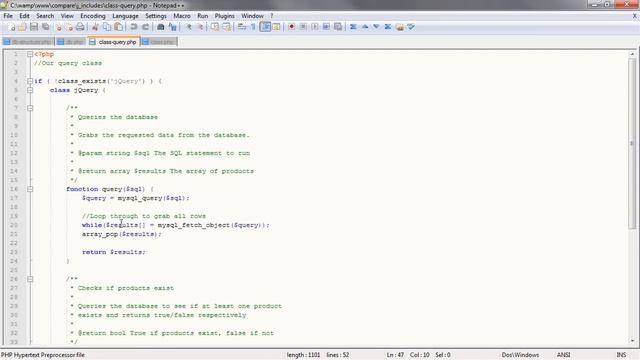Click the 'length : 1101' status entry
This screenshot has width=640, height=360.
tap(303, 355)
